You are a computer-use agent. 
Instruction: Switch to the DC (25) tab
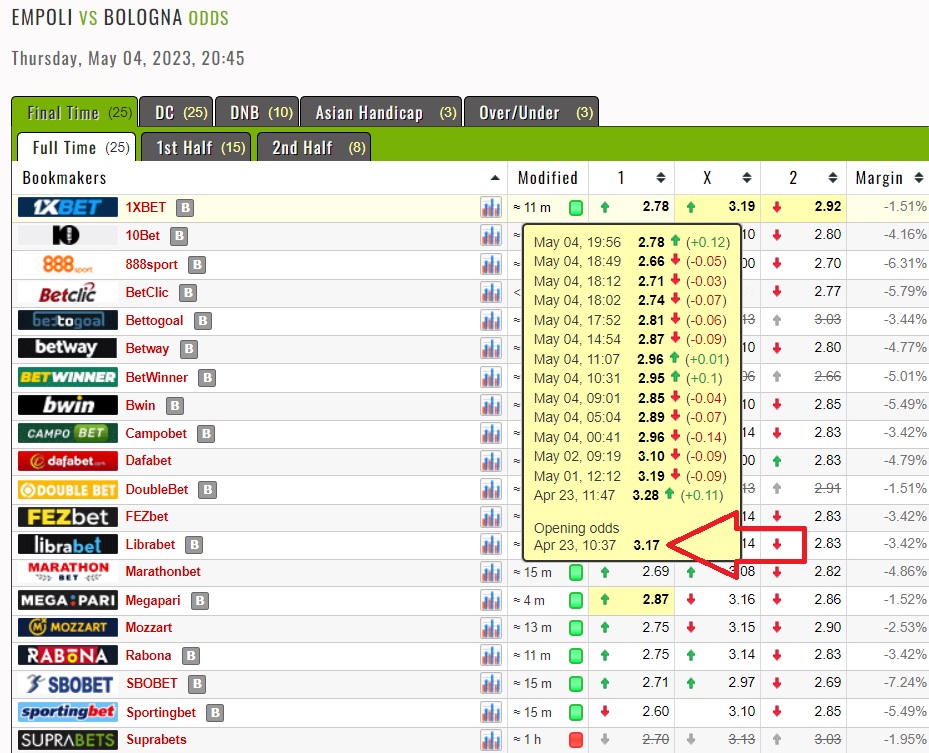click(x=177, y=113)
